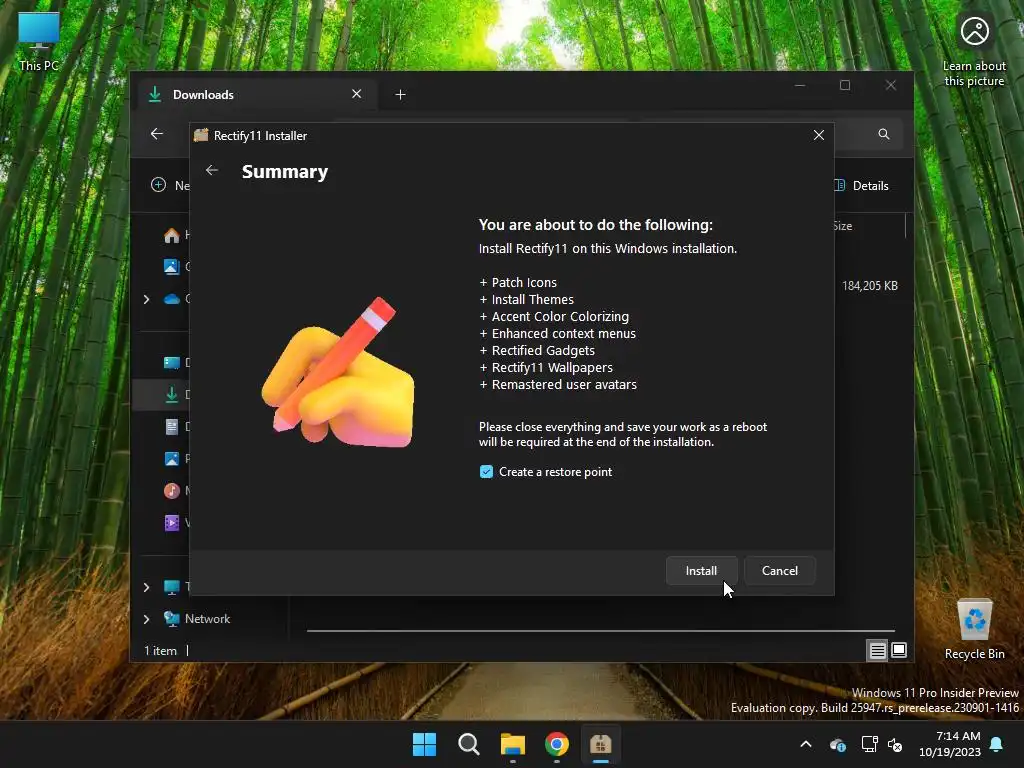Select the OneDrive cloud icon in sidebar
The width and height of the screenshot is (1024, 768).
[172, 298]
